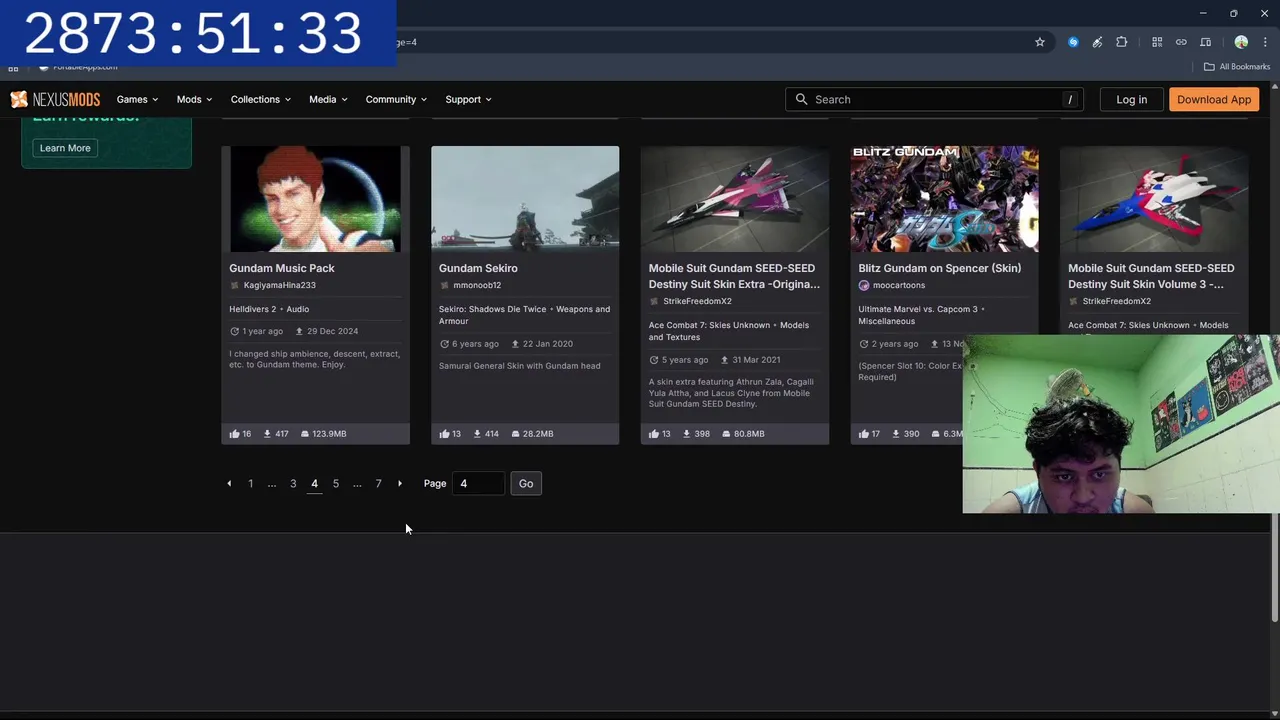Expand the Games dropdown menu
1280x720 pixels.
point(137,99)
